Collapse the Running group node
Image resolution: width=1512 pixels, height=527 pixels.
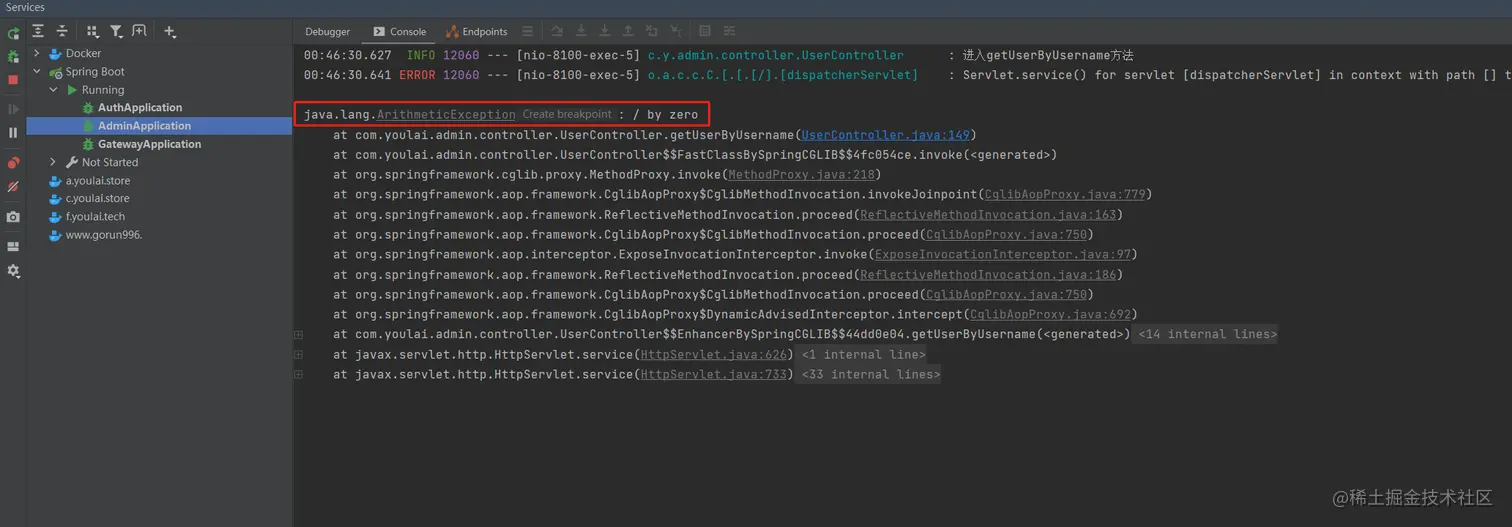click(54, 90)
